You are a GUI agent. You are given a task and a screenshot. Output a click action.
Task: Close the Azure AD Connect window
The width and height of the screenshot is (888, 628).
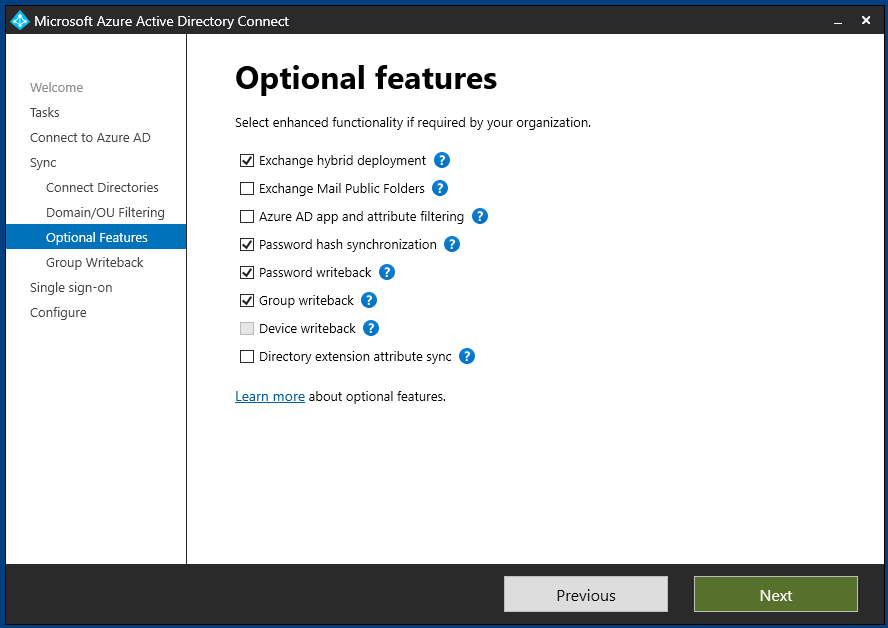(x=865, y=20)
